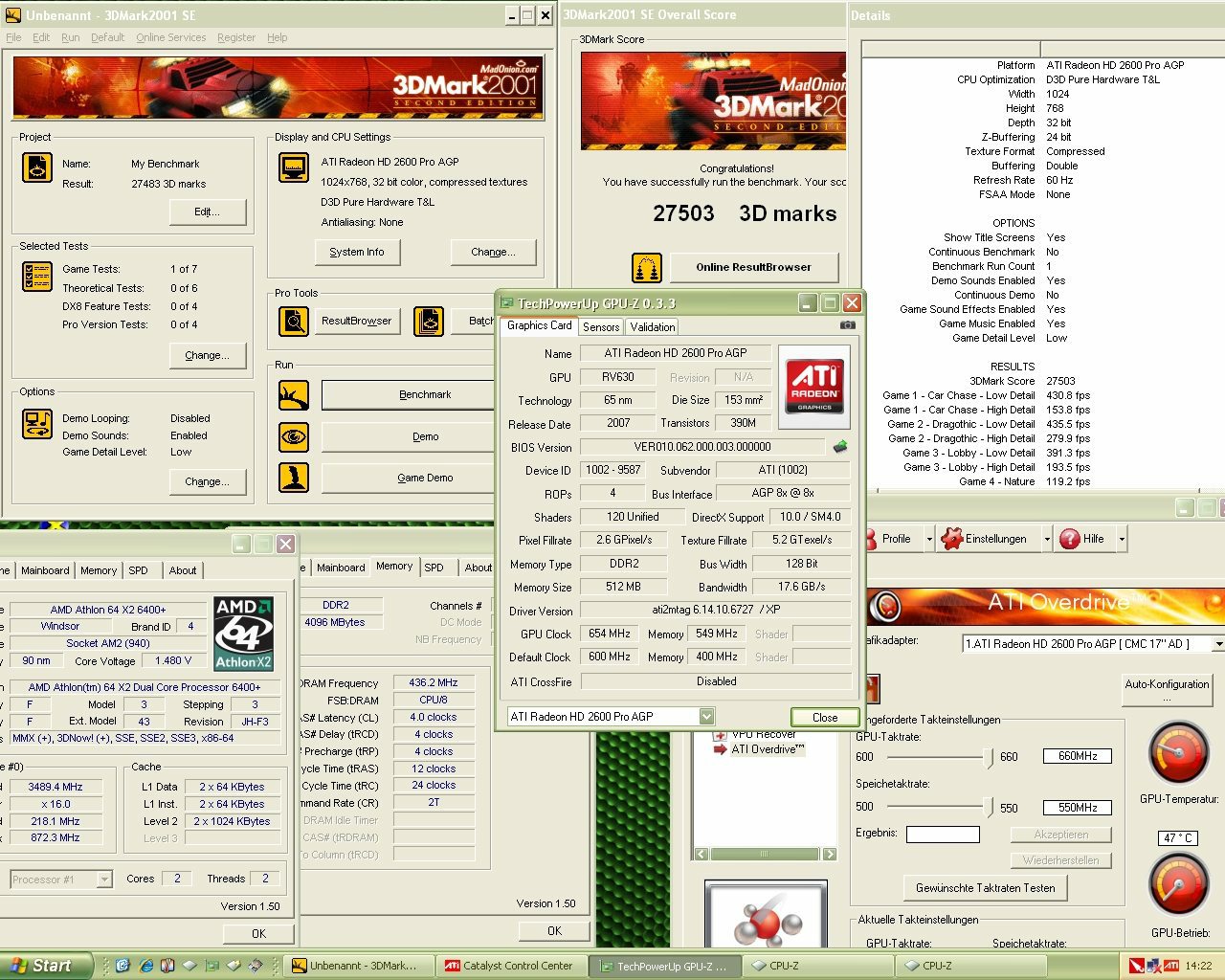This screenshot has height=980, width=1225.
Task: Click the Selected Tests checklist icon
Action: [36, 277]
